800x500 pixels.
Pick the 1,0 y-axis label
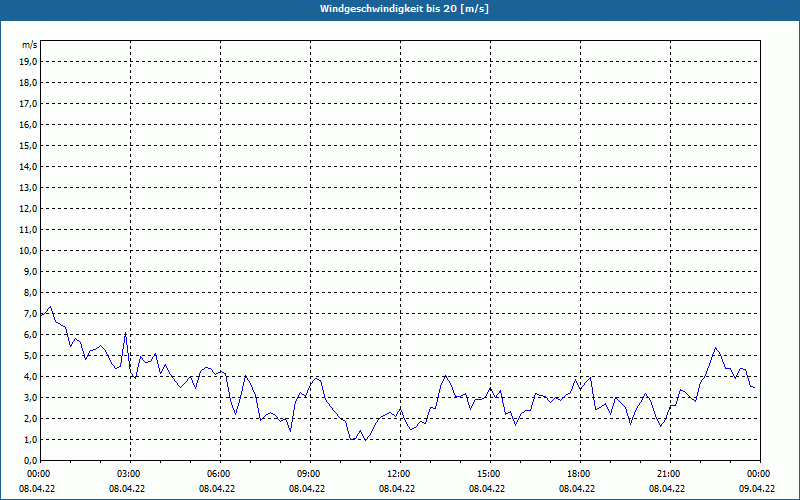click(31, 440)
